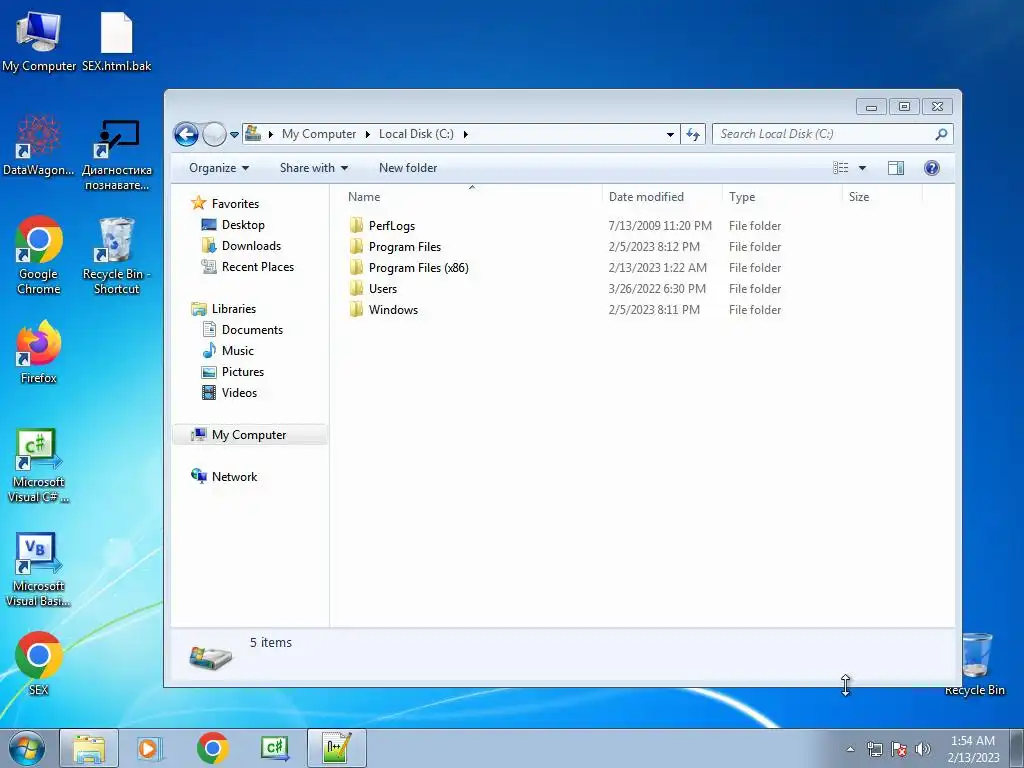Open Windows Media Player from taskbar
1024x768 pixels.
click(x=149, y=748)
